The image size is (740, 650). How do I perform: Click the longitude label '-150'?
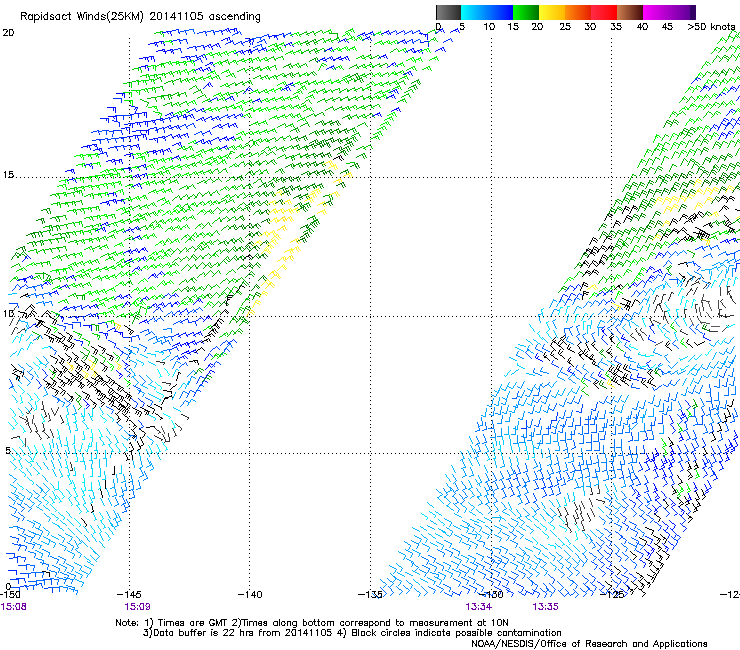(x=10, y=595)
